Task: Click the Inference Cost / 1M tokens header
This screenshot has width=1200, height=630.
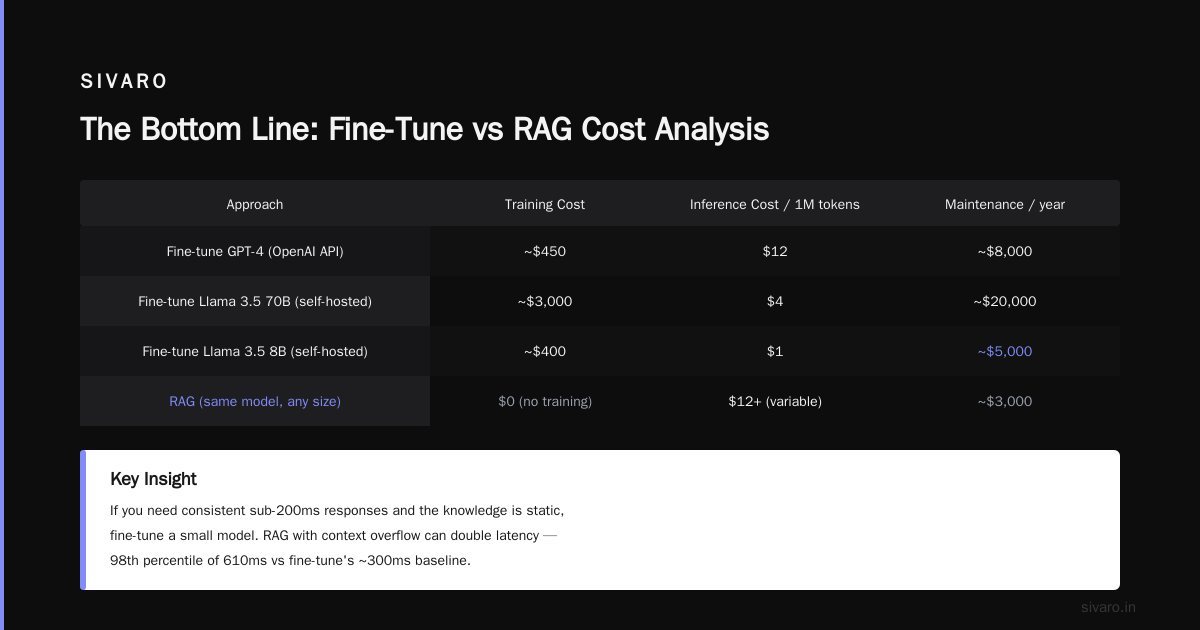Action: 775,204
